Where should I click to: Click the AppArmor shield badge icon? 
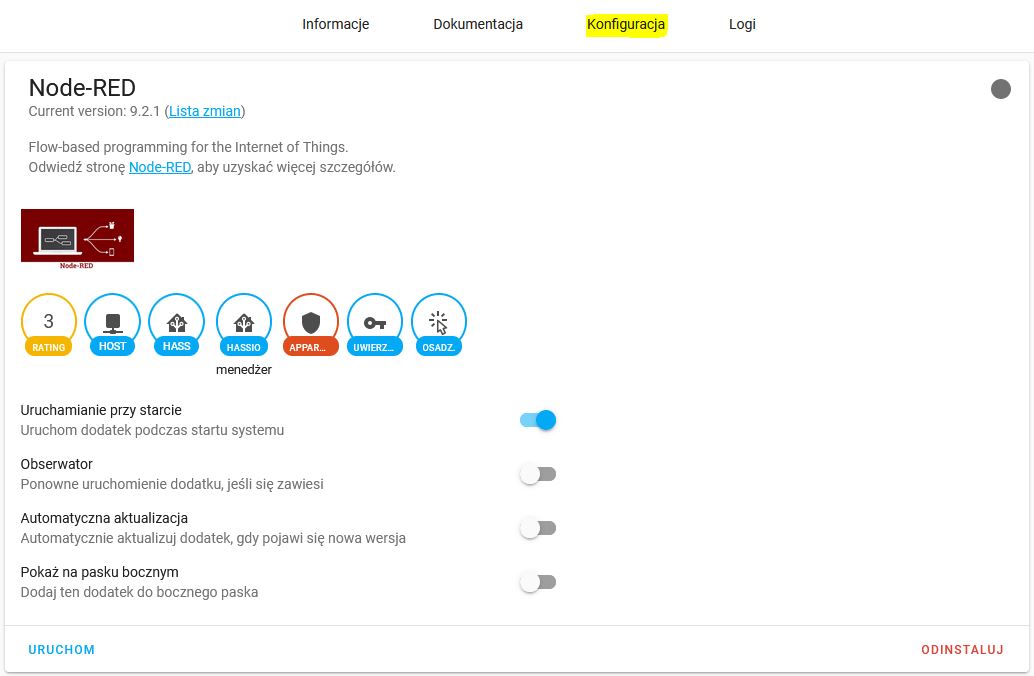311,322
